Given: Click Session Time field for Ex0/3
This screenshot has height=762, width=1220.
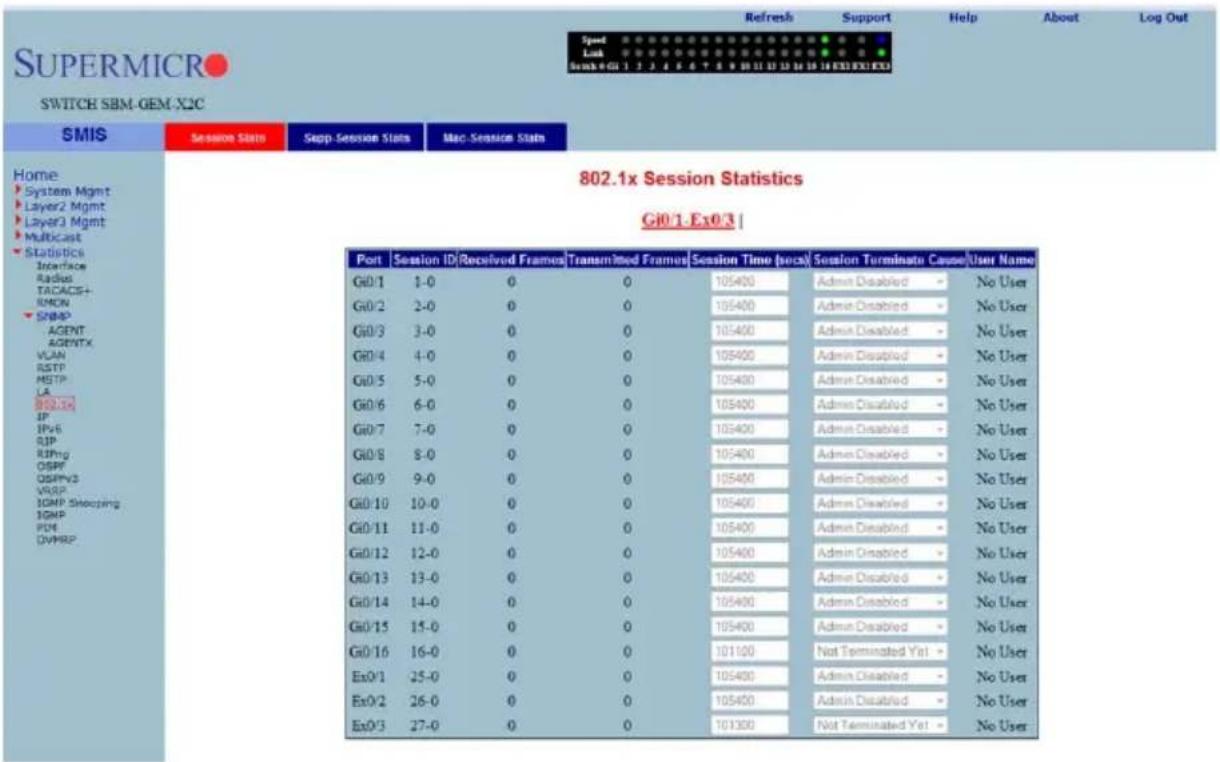Looking at the screenshot, I should tap(751, 726).
